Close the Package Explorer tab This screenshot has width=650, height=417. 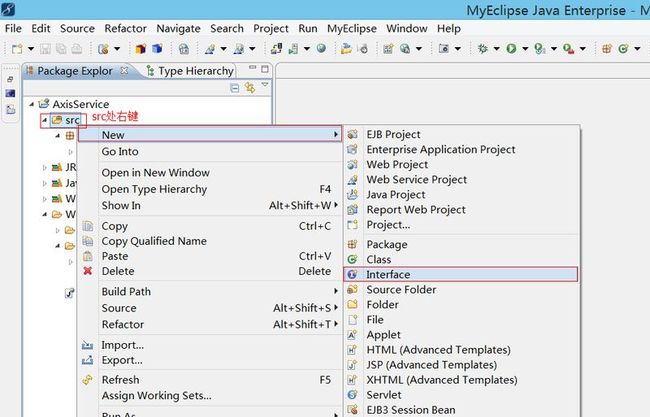[124, 70]
